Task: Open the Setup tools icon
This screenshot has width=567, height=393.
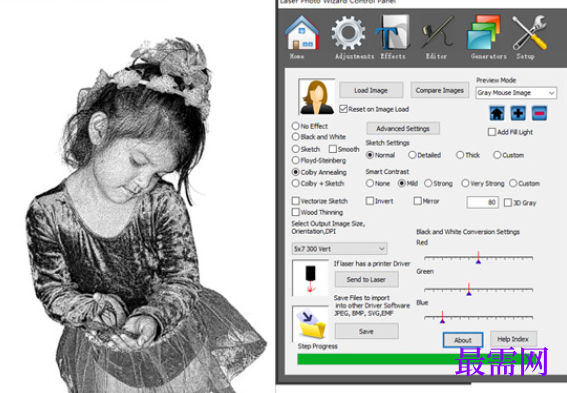Action: [x=529, y=33]
